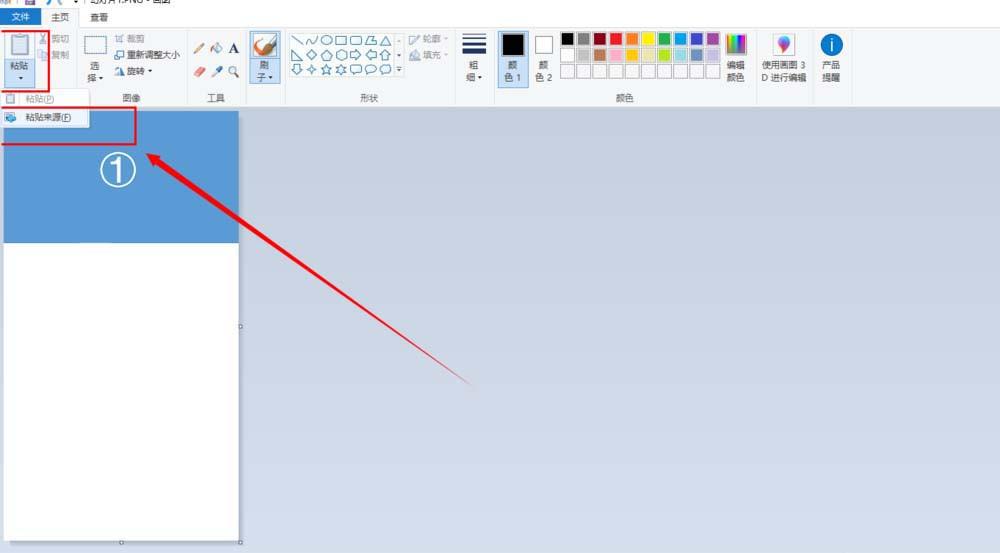Click the Paste from (粘贴来源) menu entry

click(47, 118)
